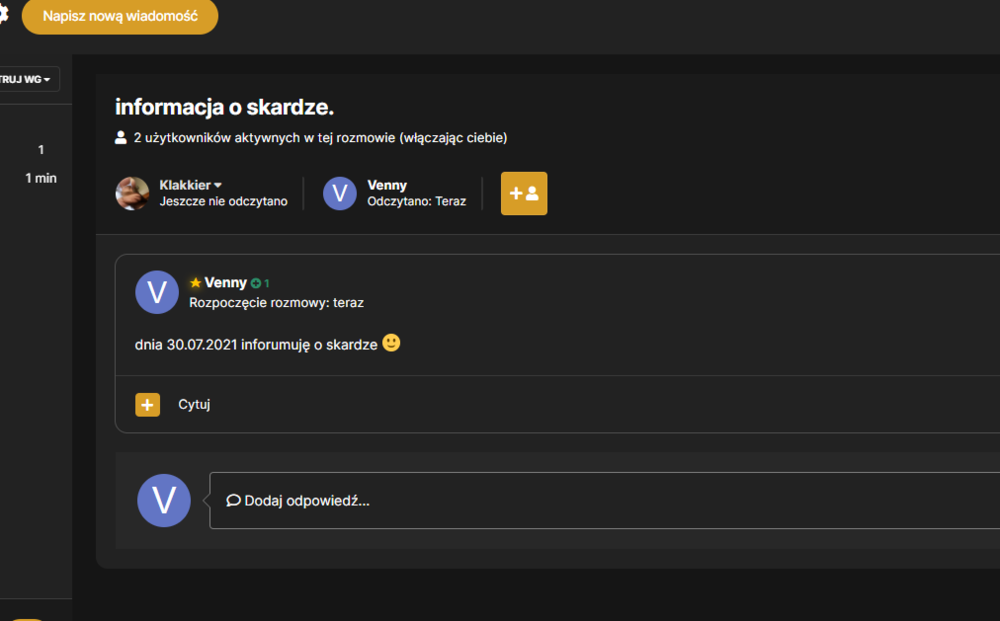Click Venny's avatar in the message post

157,292
